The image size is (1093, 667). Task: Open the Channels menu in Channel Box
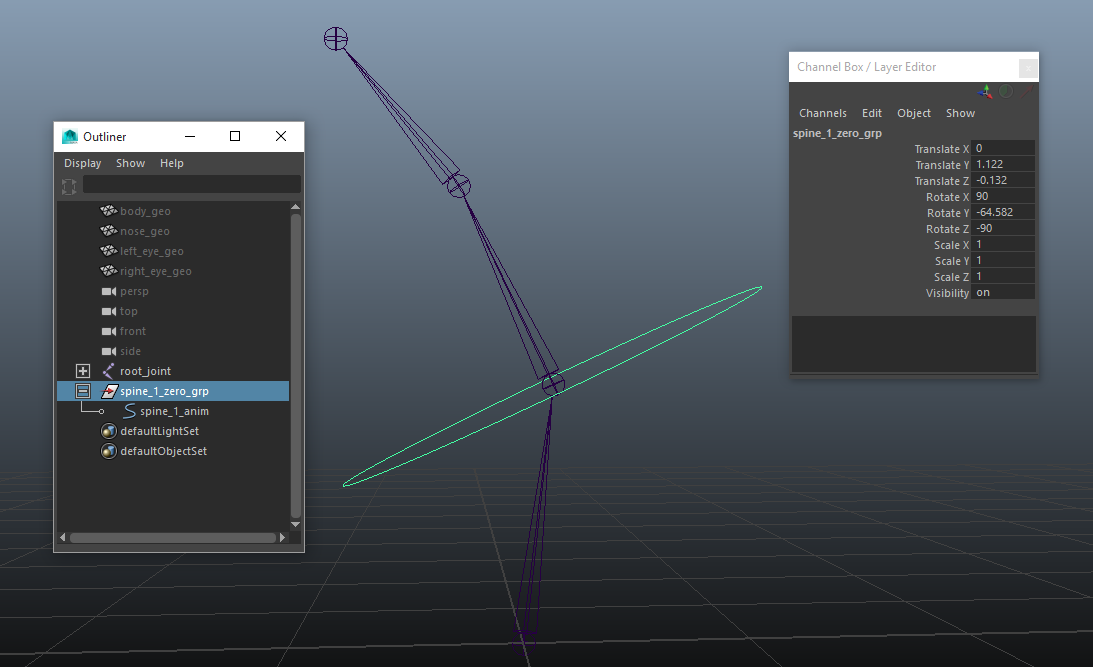tap(822, 113)
